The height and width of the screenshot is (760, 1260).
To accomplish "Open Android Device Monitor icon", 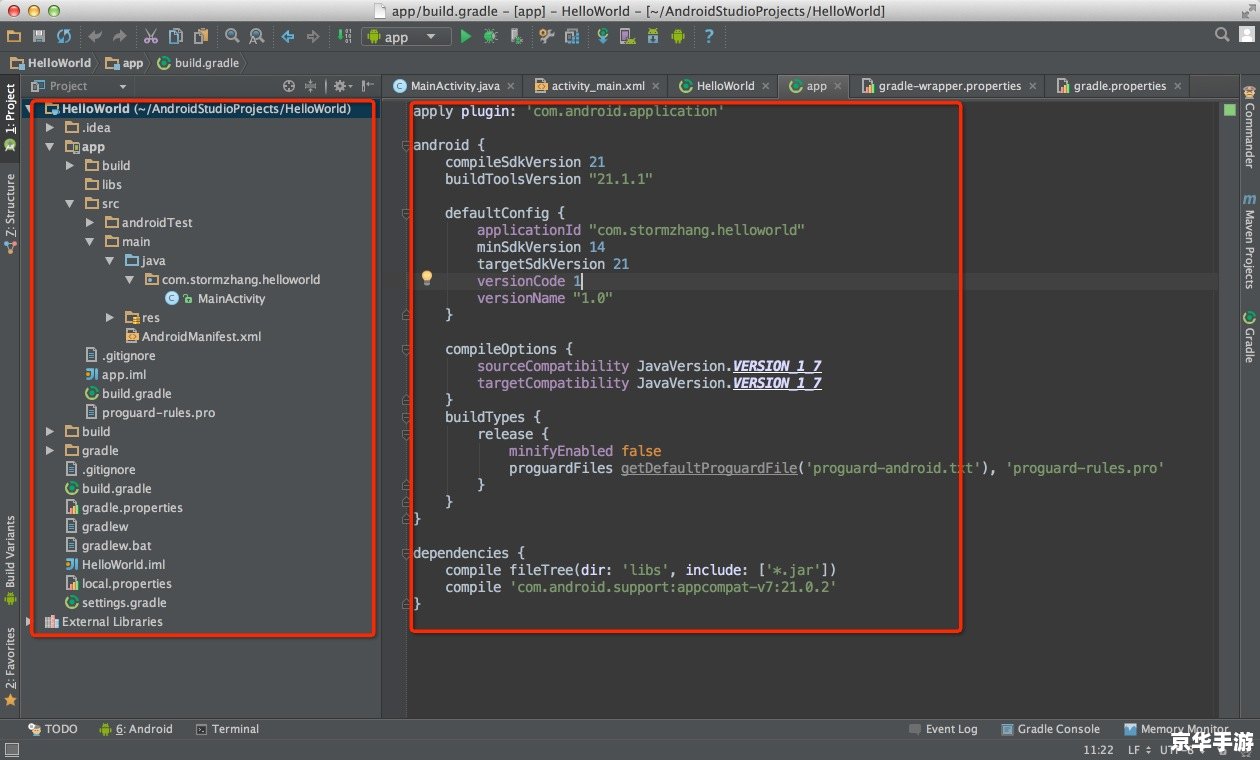I will [678, 36].
